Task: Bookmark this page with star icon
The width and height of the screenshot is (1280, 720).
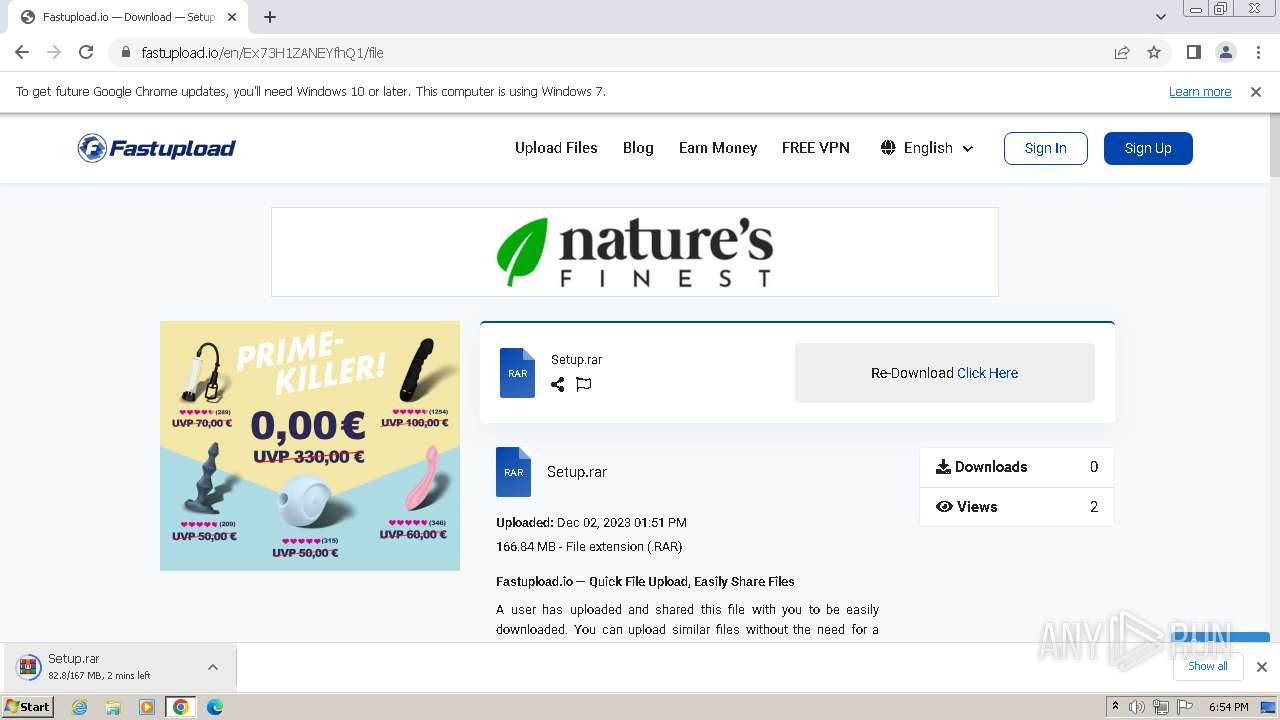Action: (1154, 52)
